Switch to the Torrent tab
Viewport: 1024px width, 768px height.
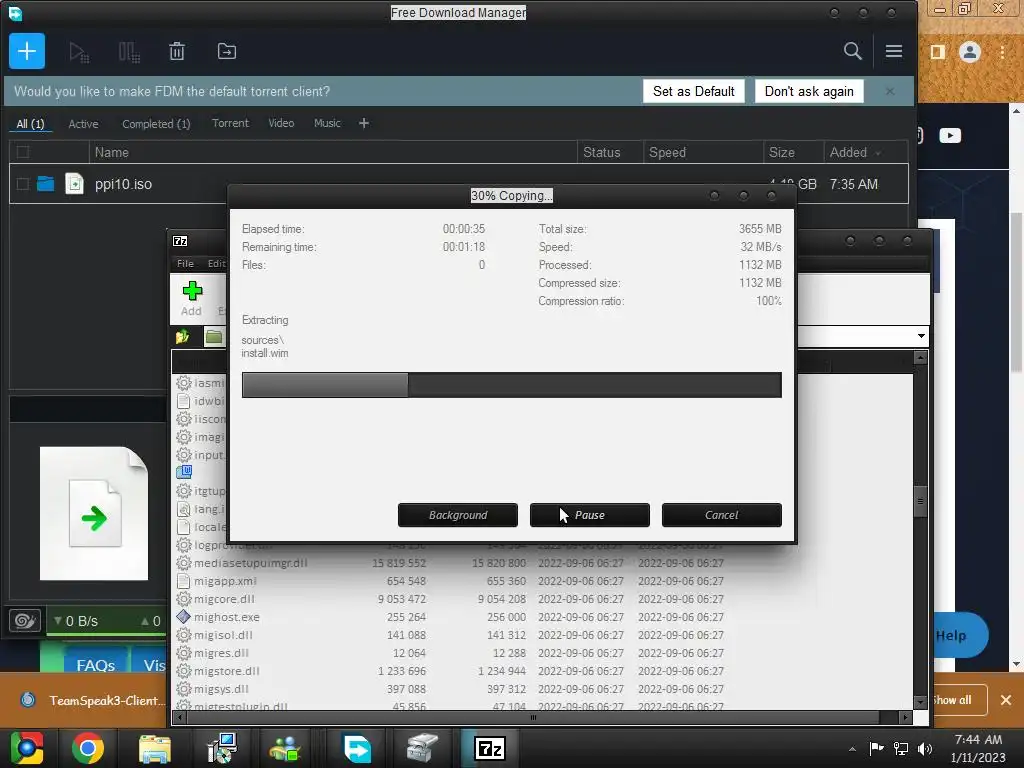[230, 123]
